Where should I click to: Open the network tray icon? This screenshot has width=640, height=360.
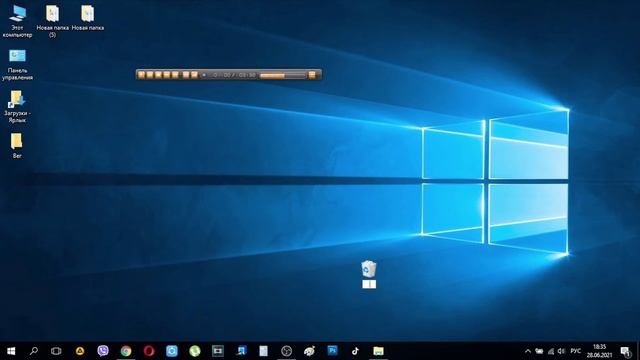tap(551, 351)
